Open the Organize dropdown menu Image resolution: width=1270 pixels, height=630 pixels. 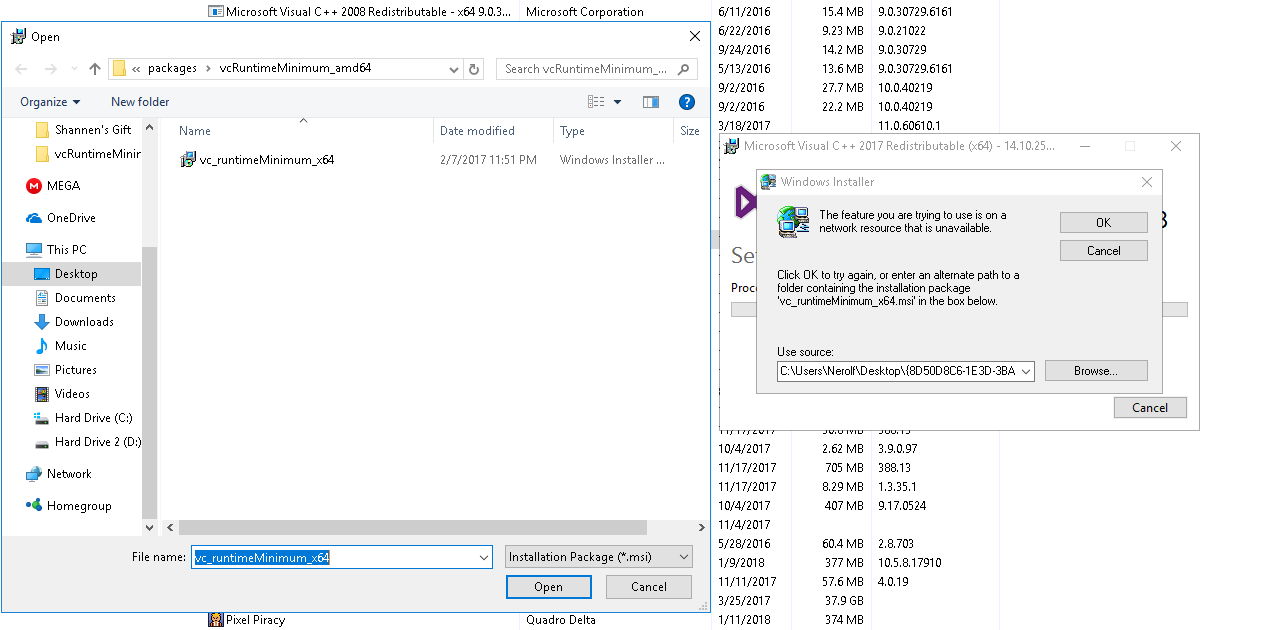click(x=50, y=102)
